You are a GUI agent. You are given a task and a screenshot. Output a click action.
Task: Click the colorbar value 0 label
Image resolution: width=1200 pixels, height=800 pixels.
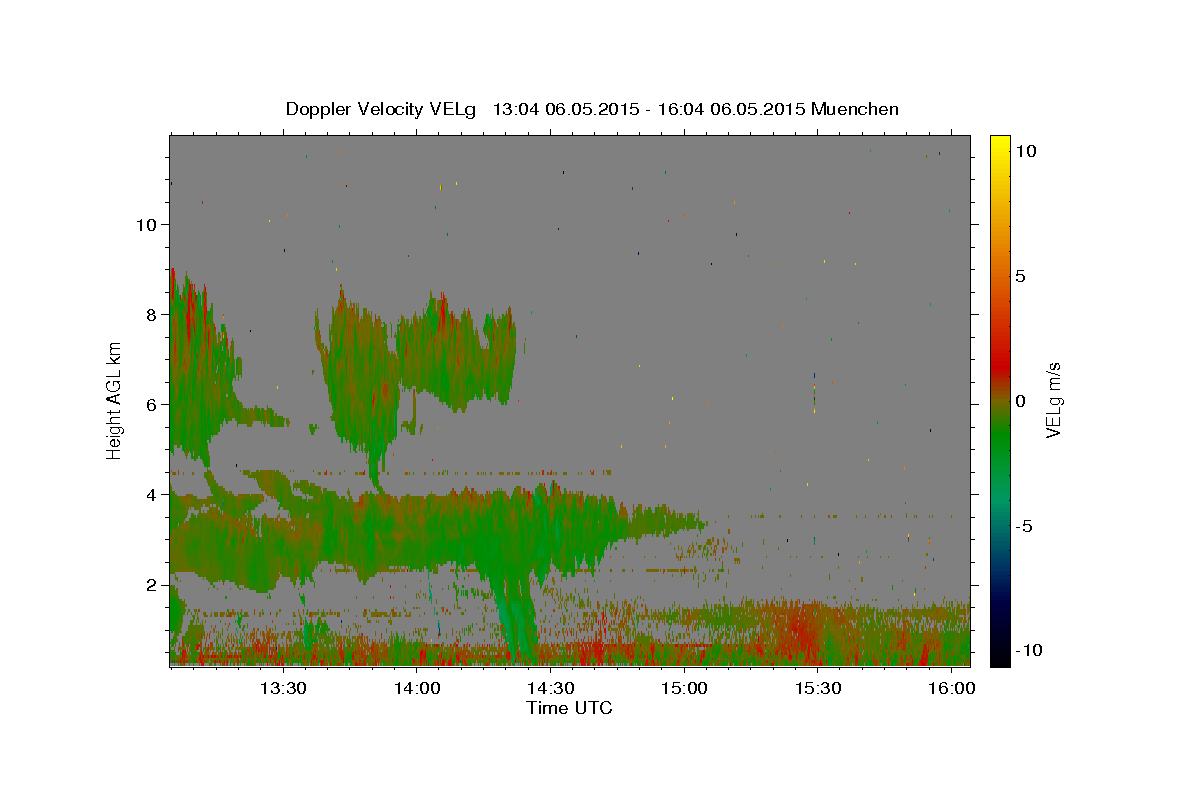(1020, 401)
